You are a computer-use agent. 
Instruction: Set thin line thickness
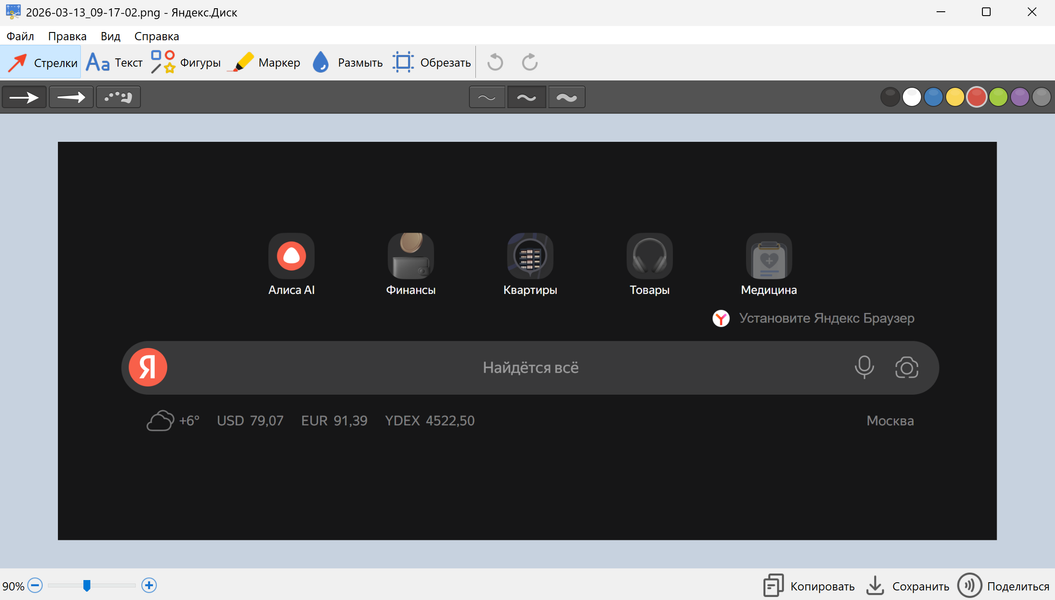[x=486, y=98]
